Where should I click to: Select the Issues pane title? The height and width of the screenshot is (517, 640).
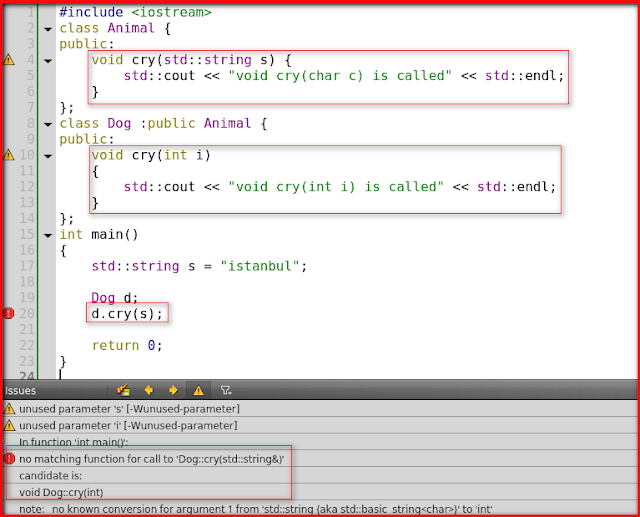point(20,391)
